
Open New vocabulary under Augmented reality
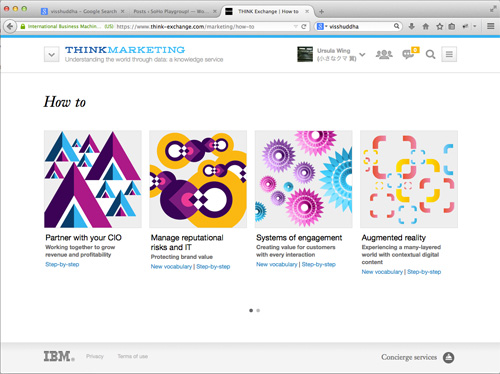click(382, 272)
